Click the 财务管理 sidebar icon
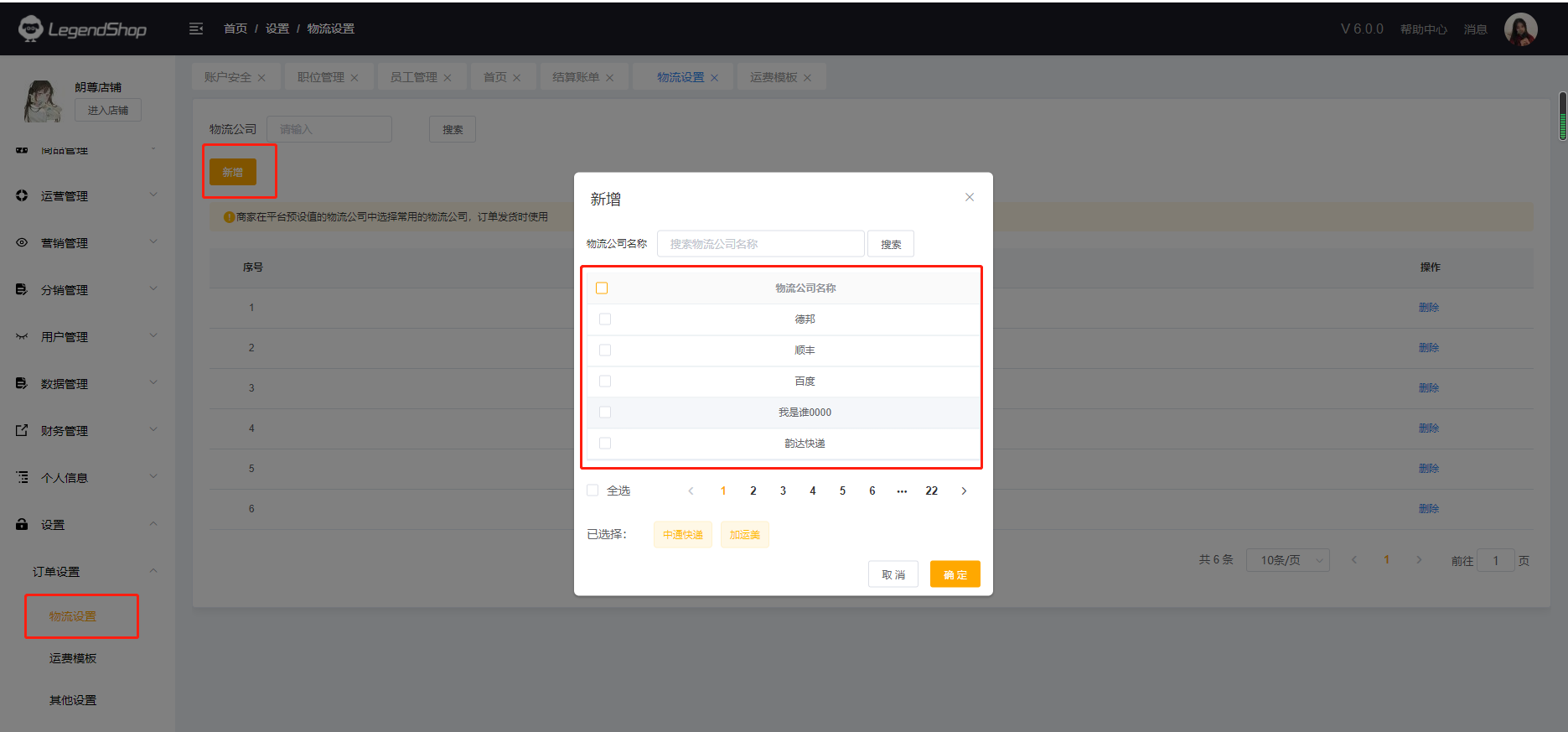This screenshot has width=1568, height=732. coord(22,430)
